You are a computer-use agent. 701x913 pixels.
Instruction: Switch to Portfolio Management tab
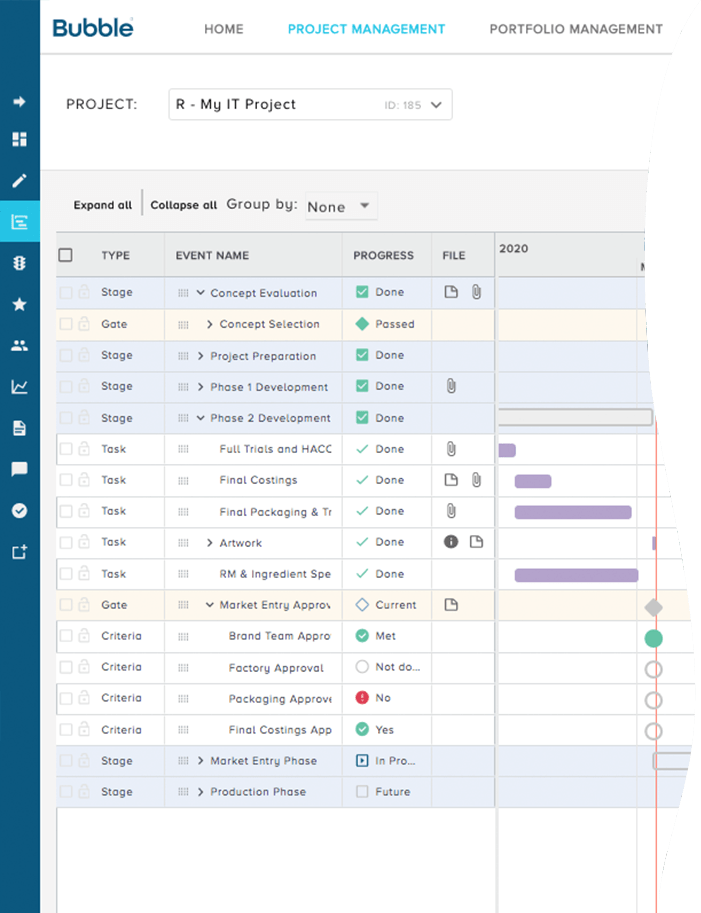coord(576,29)
